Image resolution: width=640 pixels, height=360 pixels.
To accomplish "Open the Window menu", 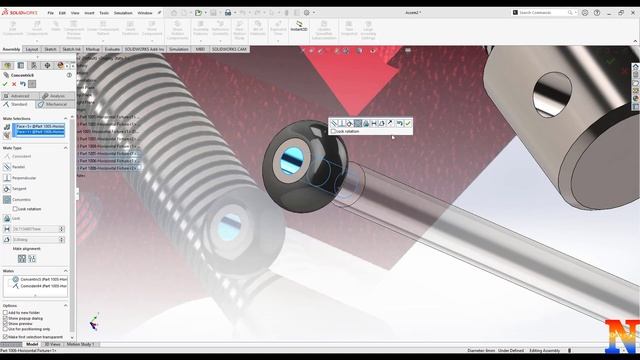I will (145, 13).
